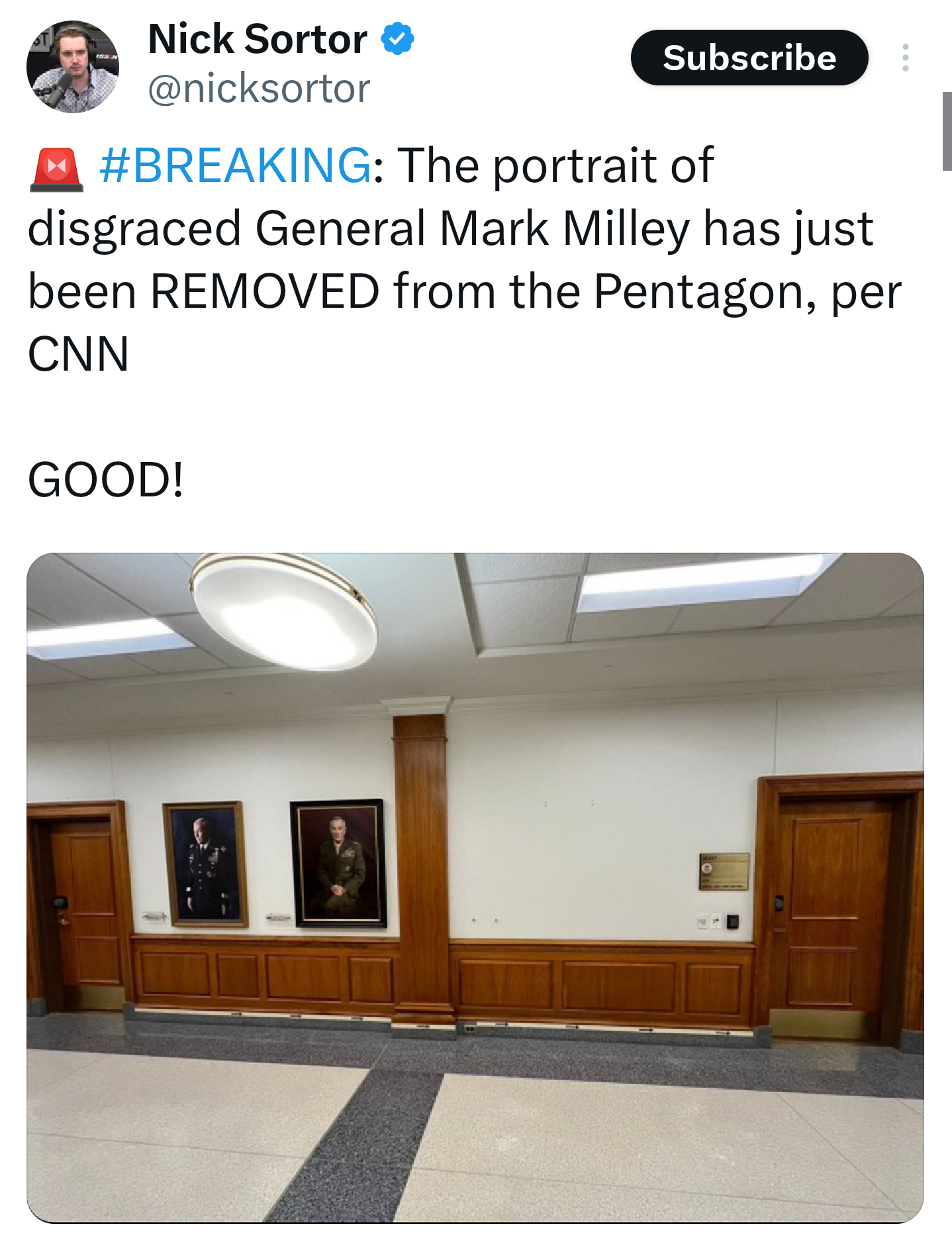Click the green-uniform Marine portrait in photo

(338, 863)
